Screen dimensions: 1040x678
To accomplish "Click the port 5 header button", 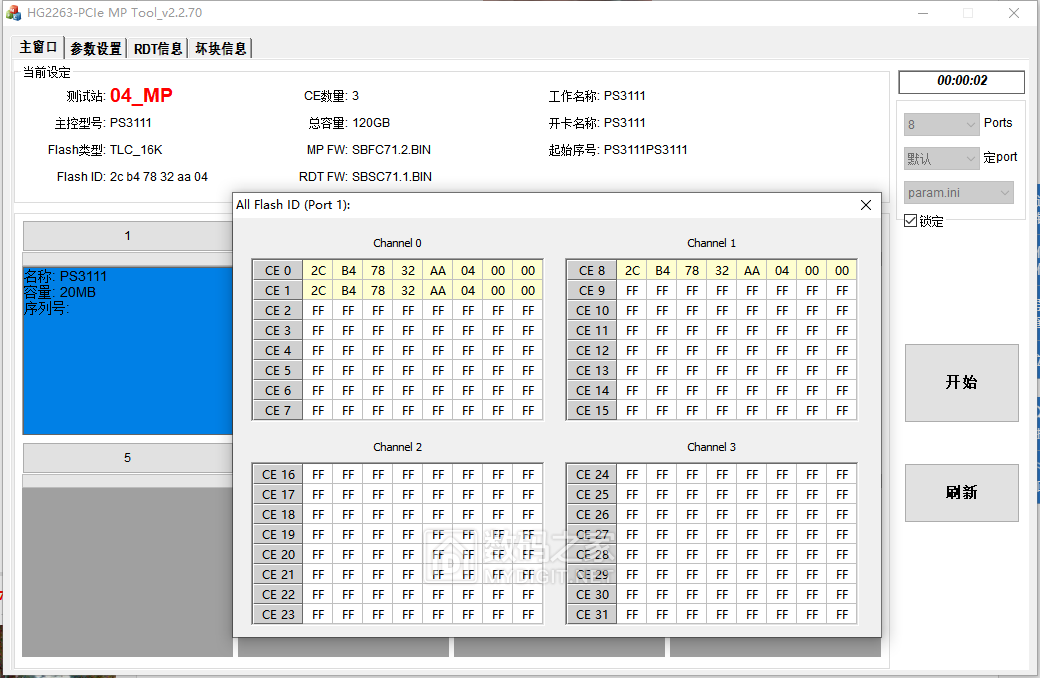I will pyautogui.click(x=127, y=458).
